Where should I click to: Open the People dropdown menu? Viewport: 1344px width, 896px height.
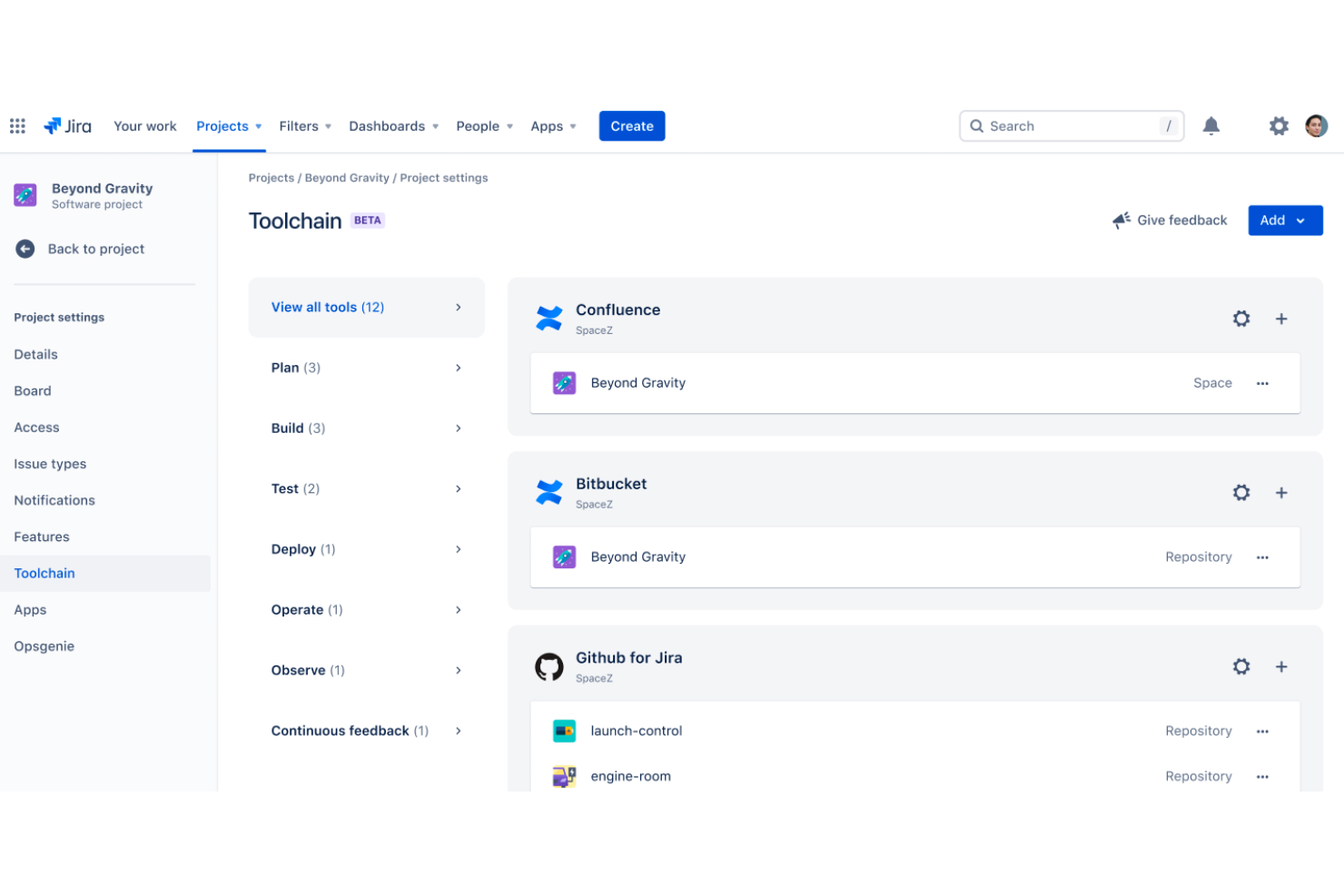485,126
